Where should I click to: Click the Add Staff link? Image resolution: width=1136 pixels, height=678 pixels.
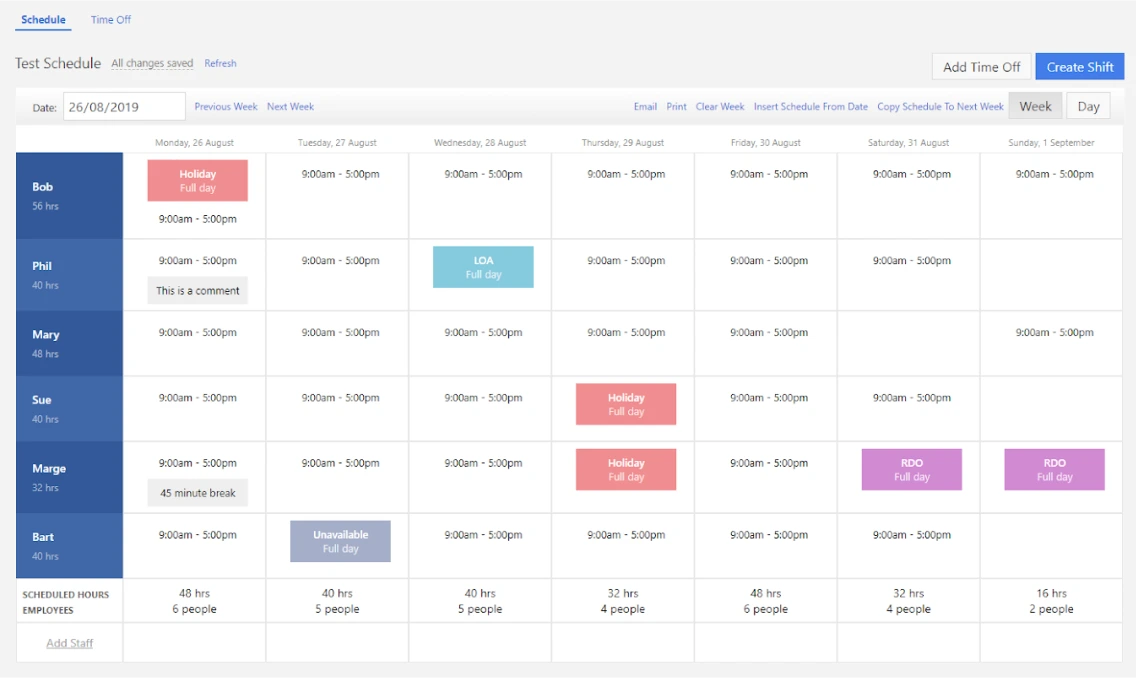pos(68,642)
